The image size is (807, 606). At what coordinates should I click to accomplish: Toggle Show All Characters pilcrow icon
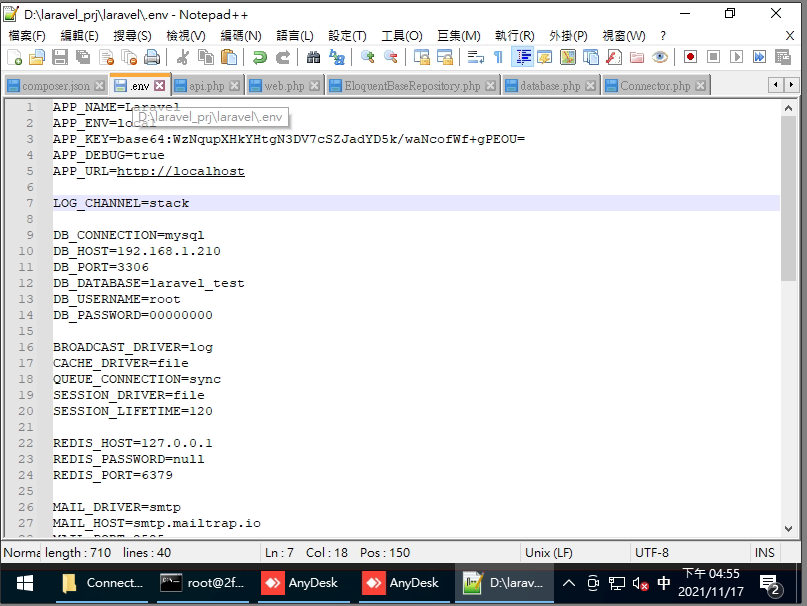click(x=498, y=57)
